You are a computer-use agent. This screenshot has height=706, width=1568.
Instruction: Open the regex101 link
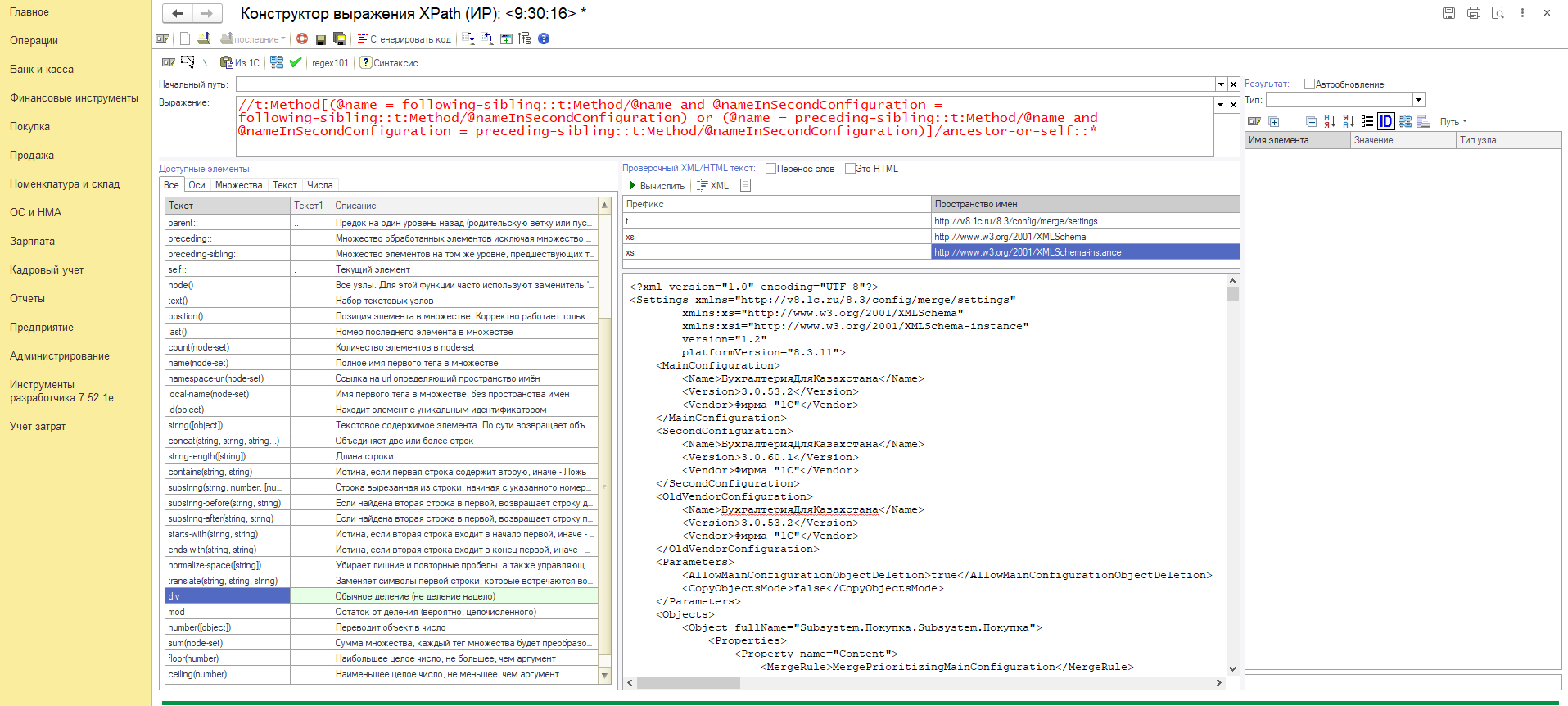[x=330, y=62]
